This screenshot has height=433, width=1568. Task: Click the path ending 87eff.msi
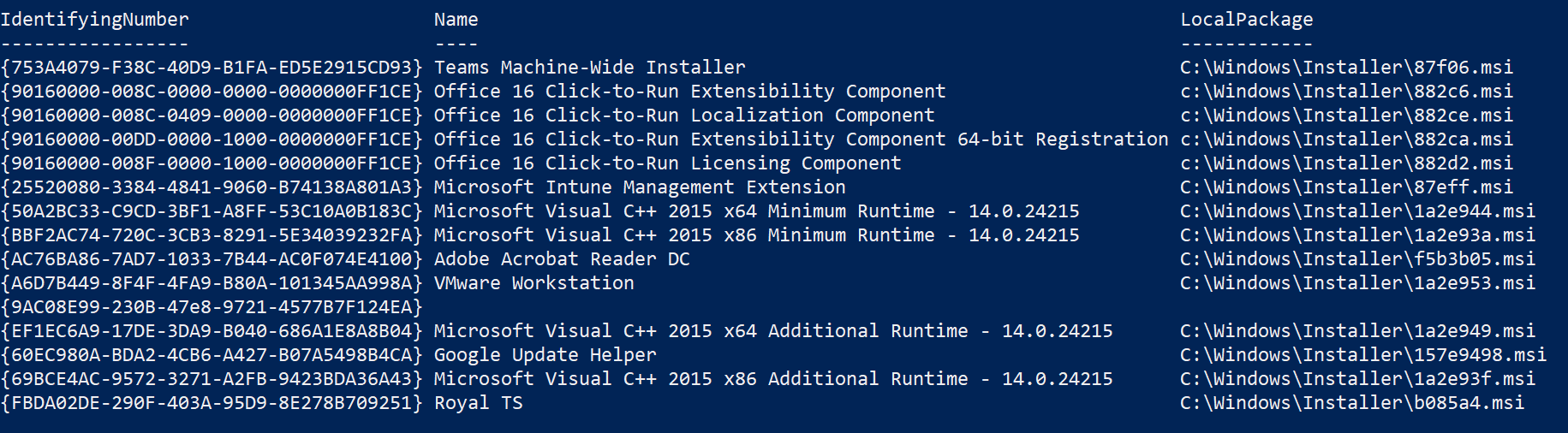1347,187
